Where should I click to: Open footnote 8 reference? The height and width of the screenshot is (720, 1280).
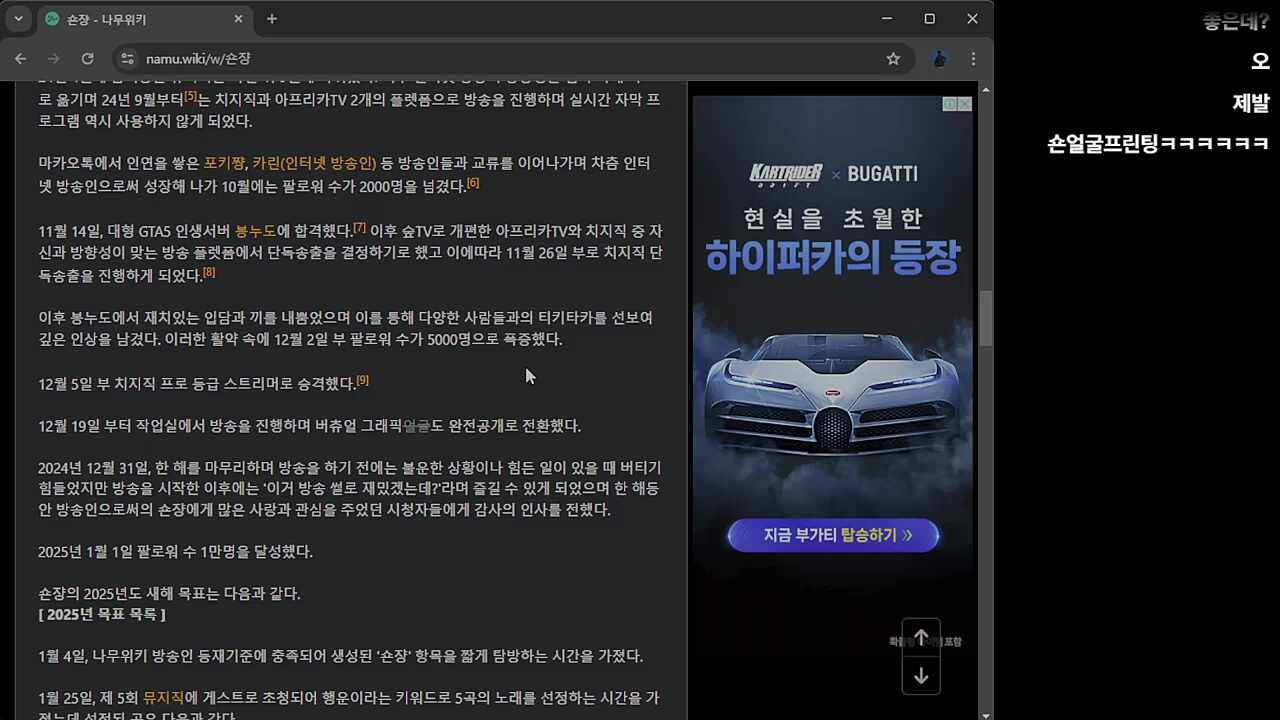tap(209, 272)
